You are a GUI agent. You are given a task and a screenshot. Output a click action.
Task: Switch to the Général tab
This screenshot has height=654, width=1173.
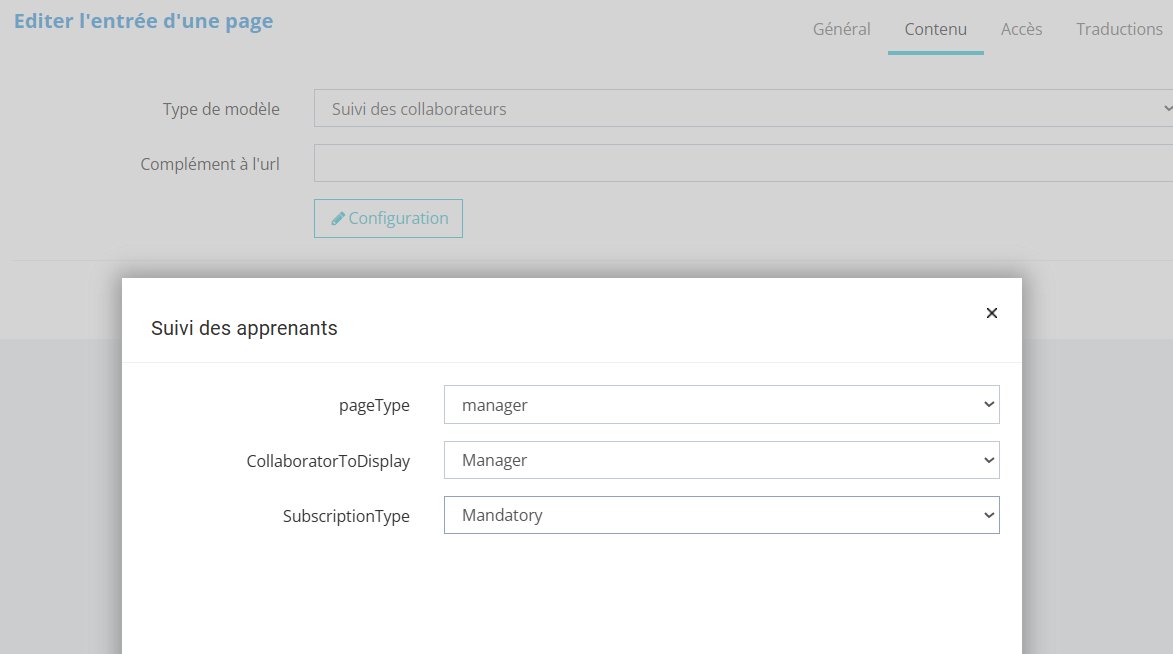click(841, 29)
